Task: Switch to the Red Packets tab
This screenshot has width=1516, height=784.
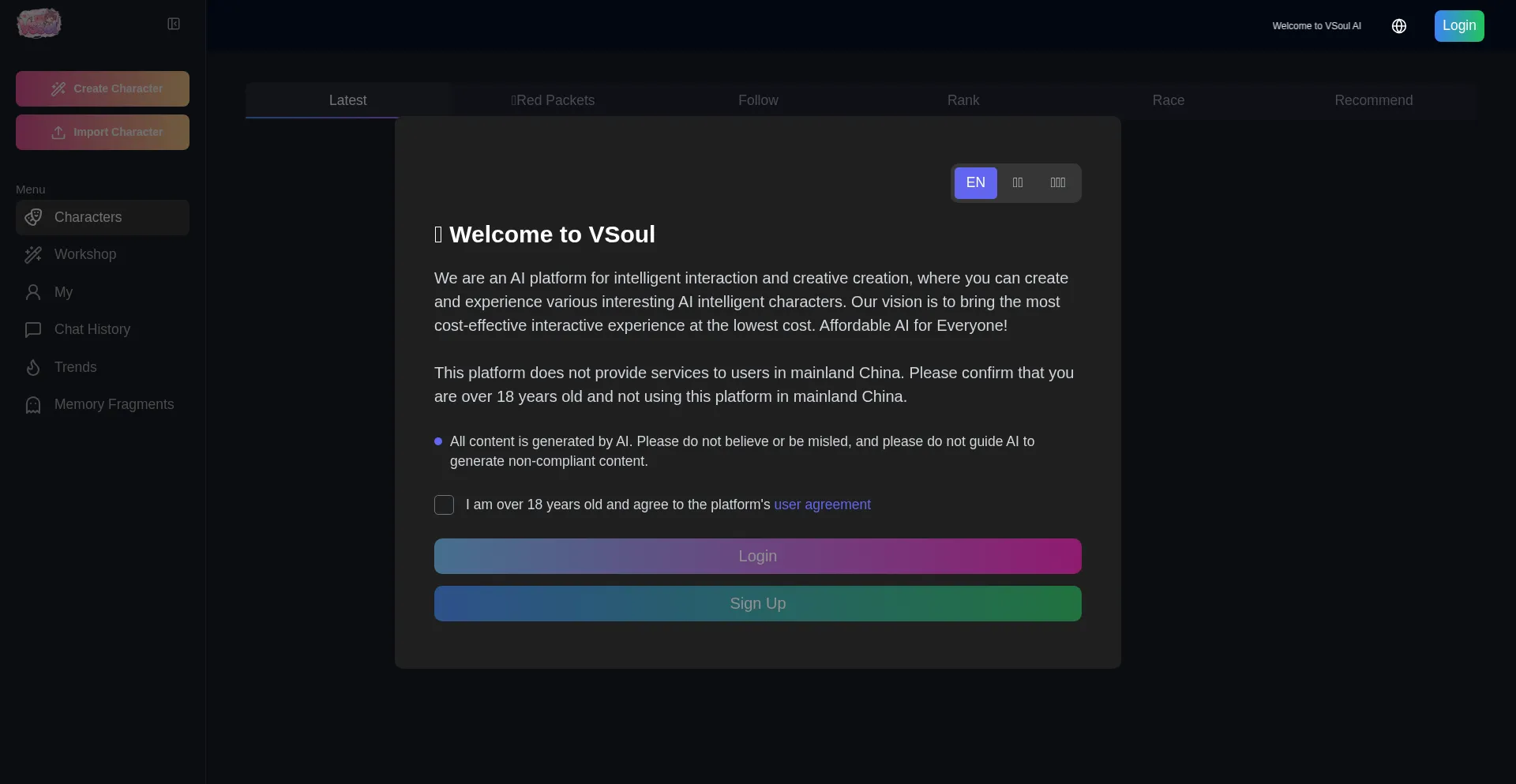Action: click(x=553, y=100)
